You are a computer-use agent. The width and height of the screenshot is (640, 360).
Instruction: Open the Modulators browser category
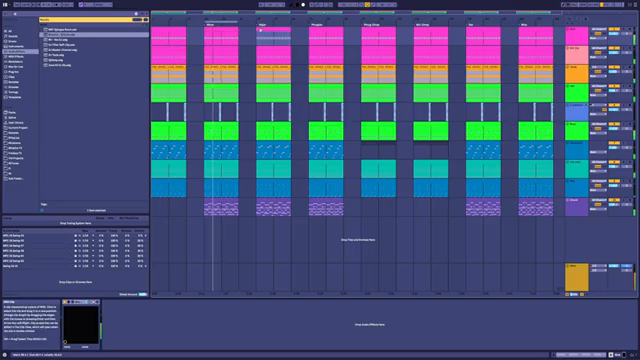coord(16,62)
